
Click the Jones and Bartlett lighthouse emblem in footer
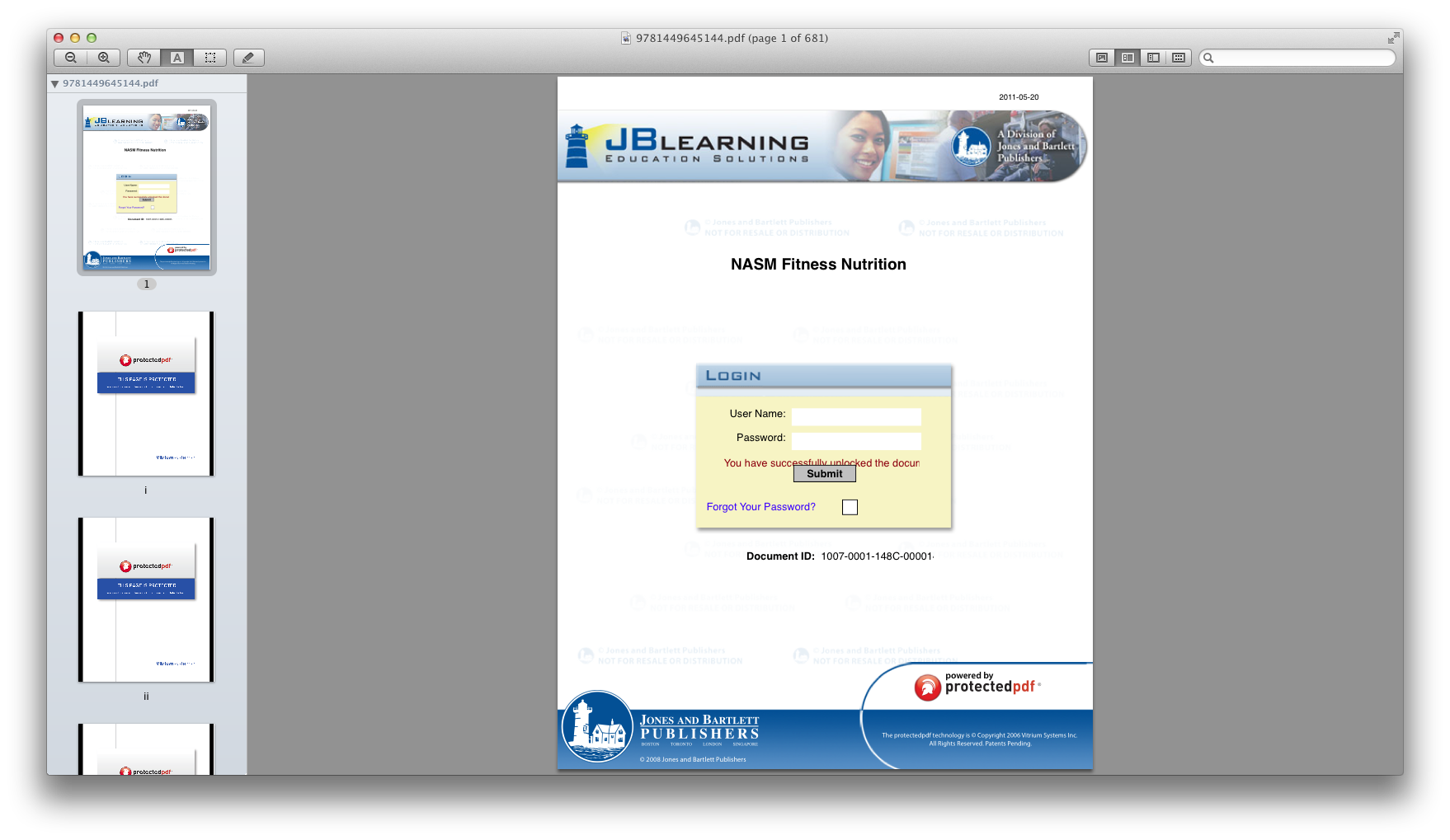coord(597,726)
